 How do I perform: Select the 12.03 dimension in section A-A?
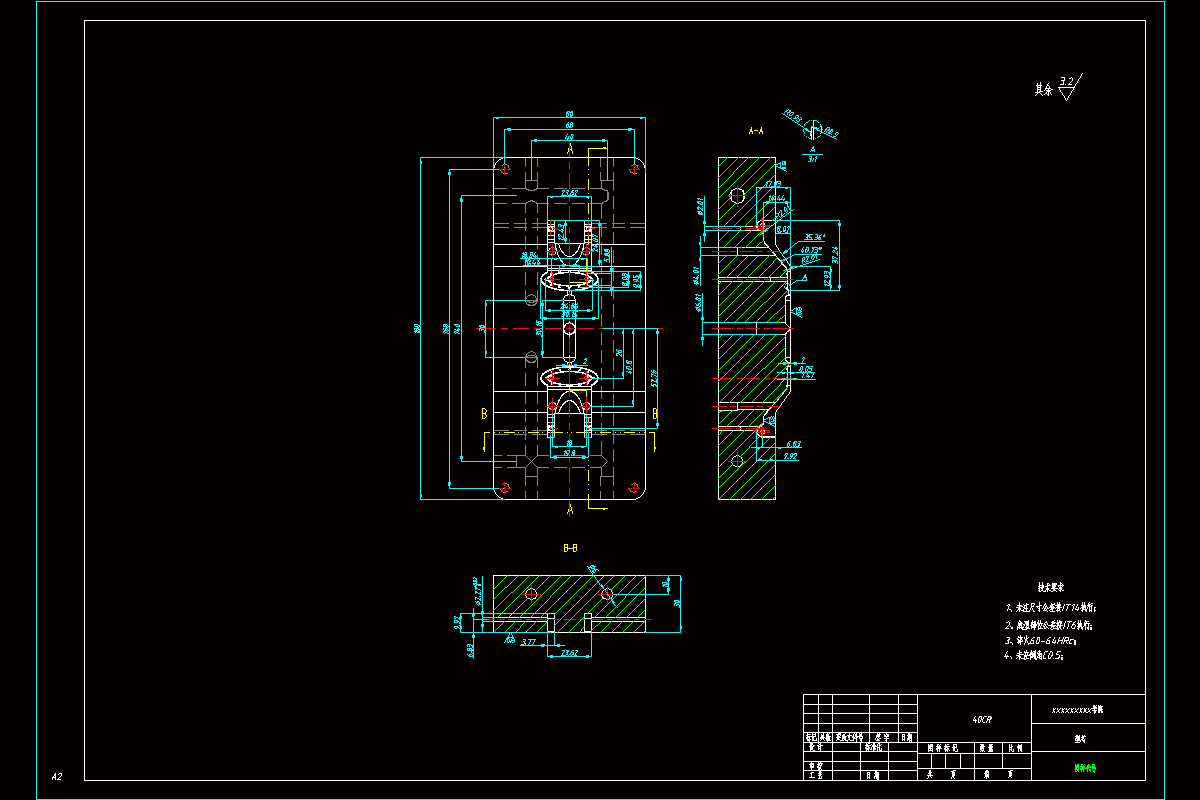click(828, 278)
